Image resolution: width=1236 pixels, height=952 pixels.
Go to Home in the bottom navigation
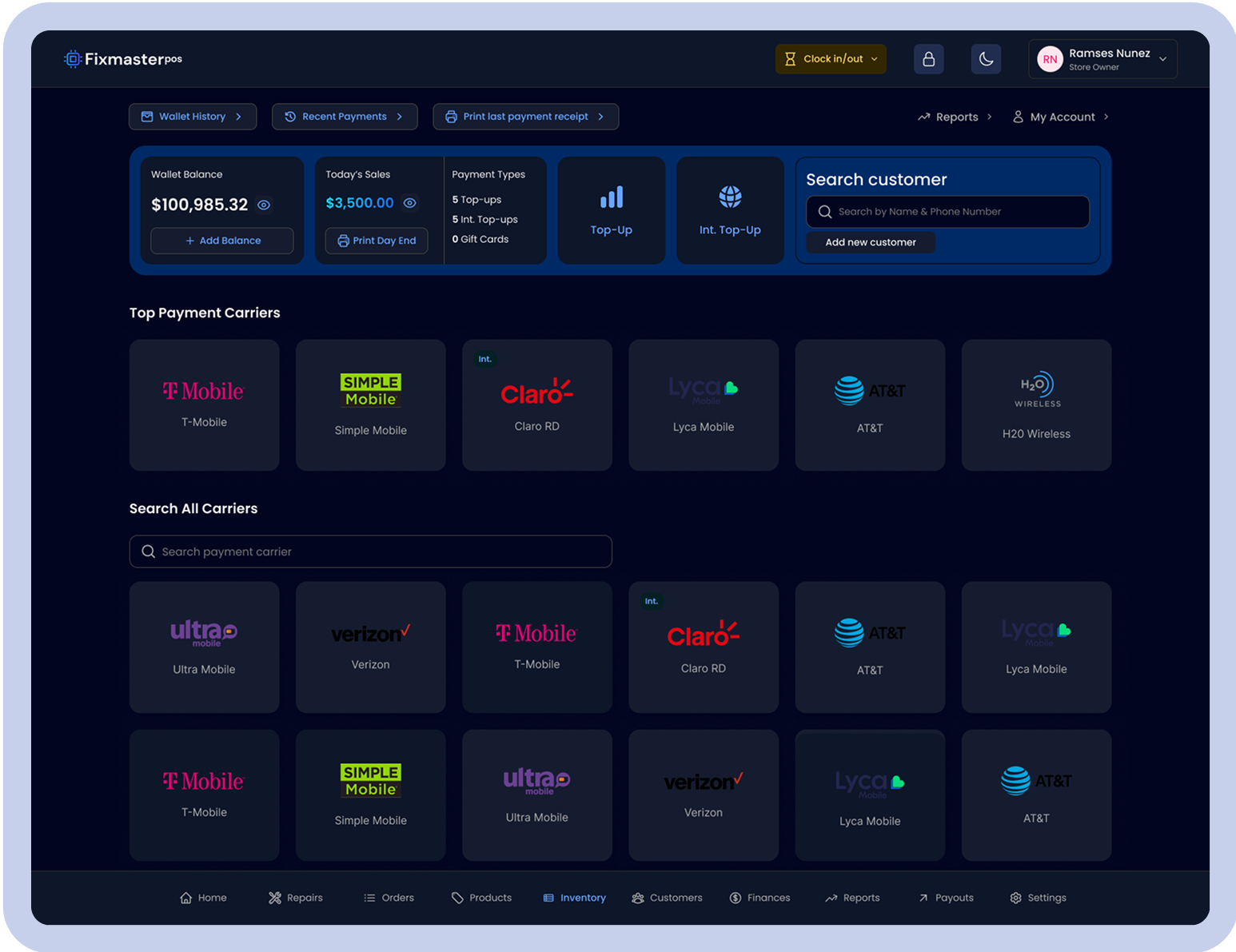(203, 898)
